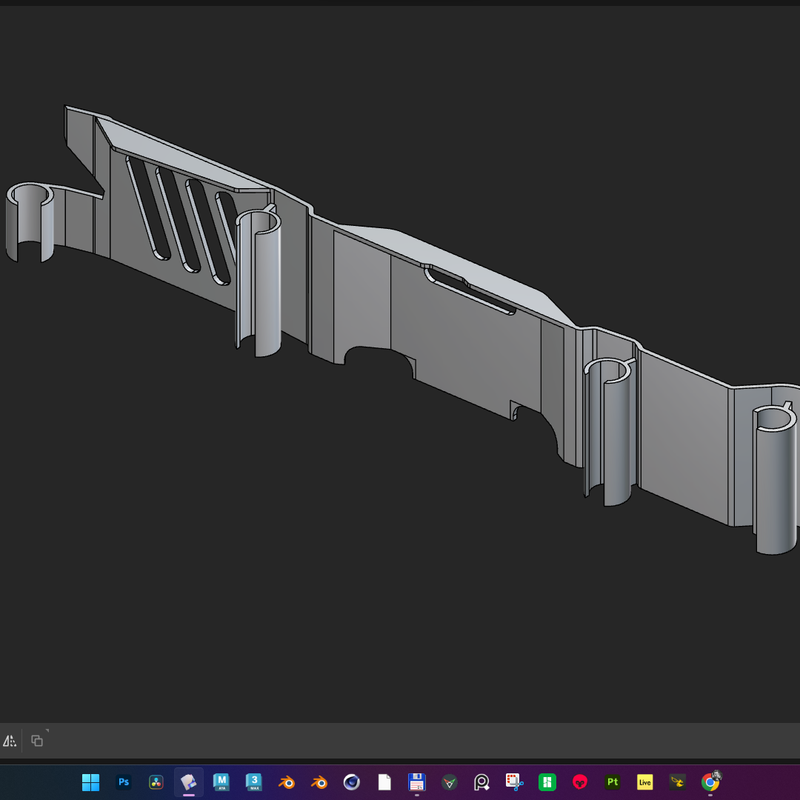Open the blue floppy disk taskbar app
The width and height of the screenshot is (800, 800).
[x=417, y=782]
